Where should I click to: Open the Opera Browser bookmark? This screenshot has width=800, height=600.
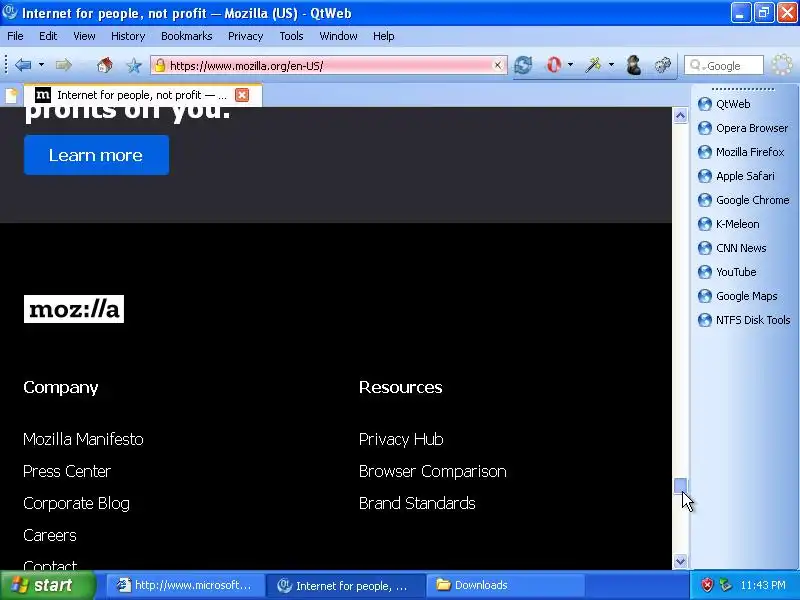click(743, 128)
